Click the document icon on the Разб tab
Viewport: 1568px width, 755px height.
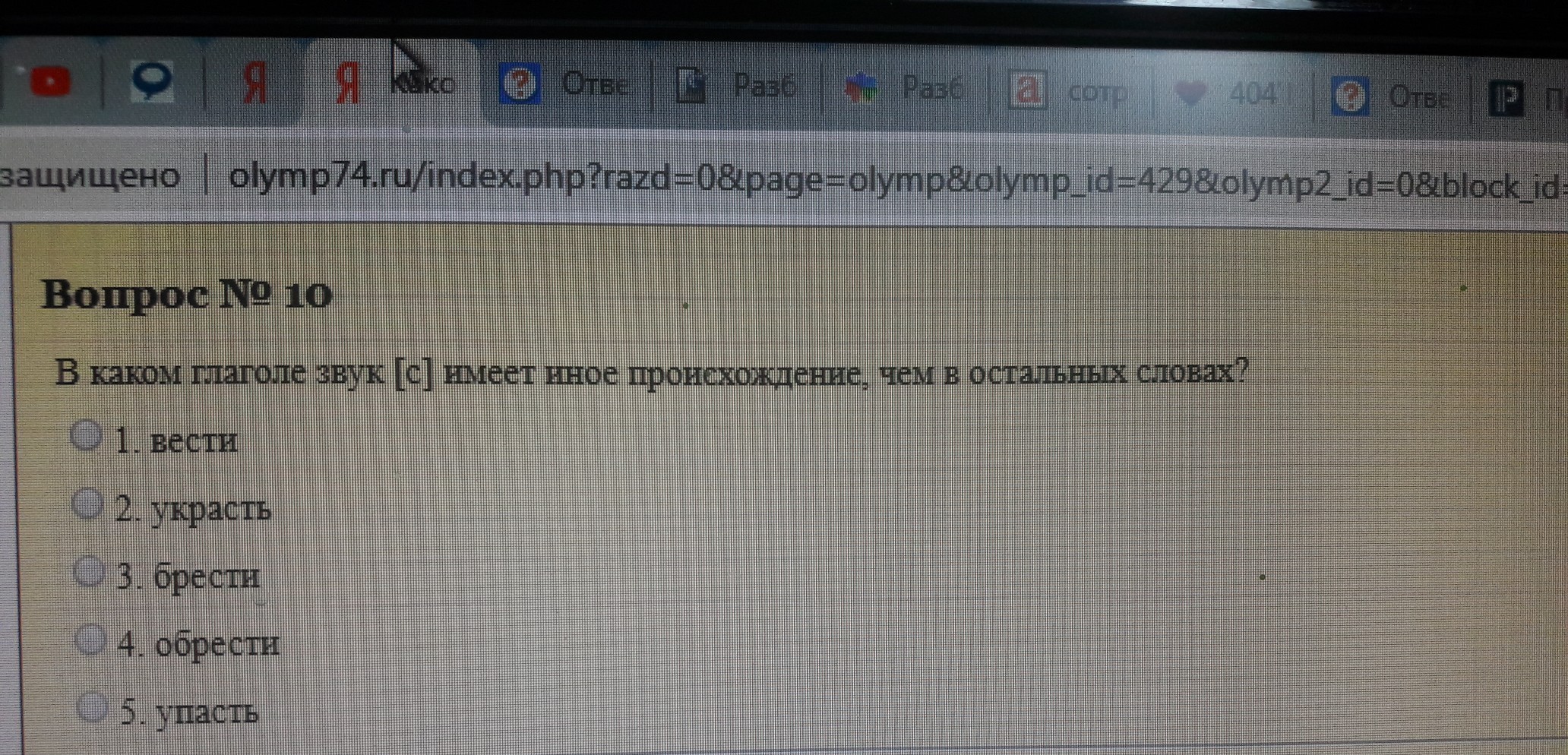(x=691, y=86)
